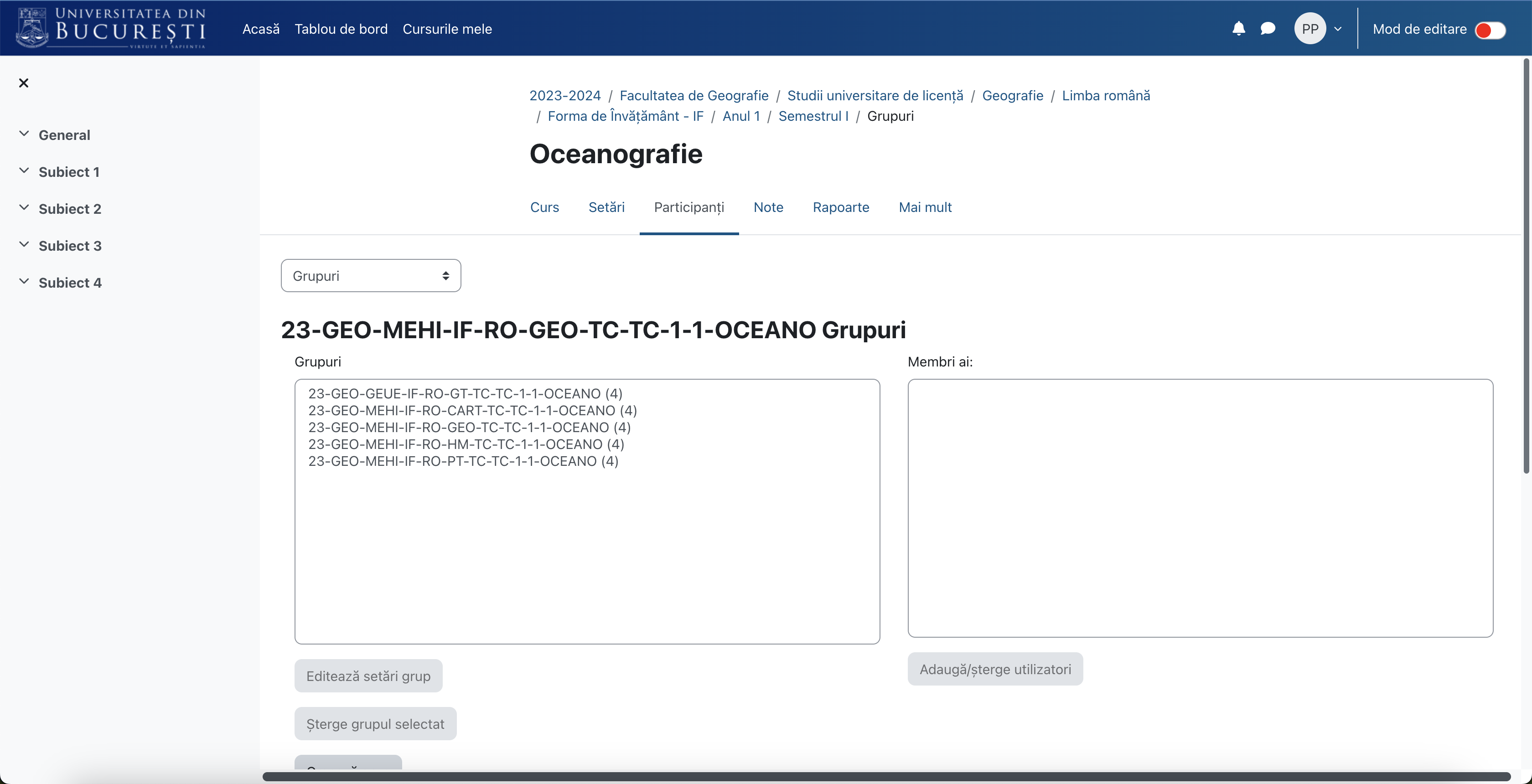Image resolution: width=1532 pixels, height=784 pixels.
Task: Open the General section in sidebar
Action: pyautogui.click(x=64, y=135)
